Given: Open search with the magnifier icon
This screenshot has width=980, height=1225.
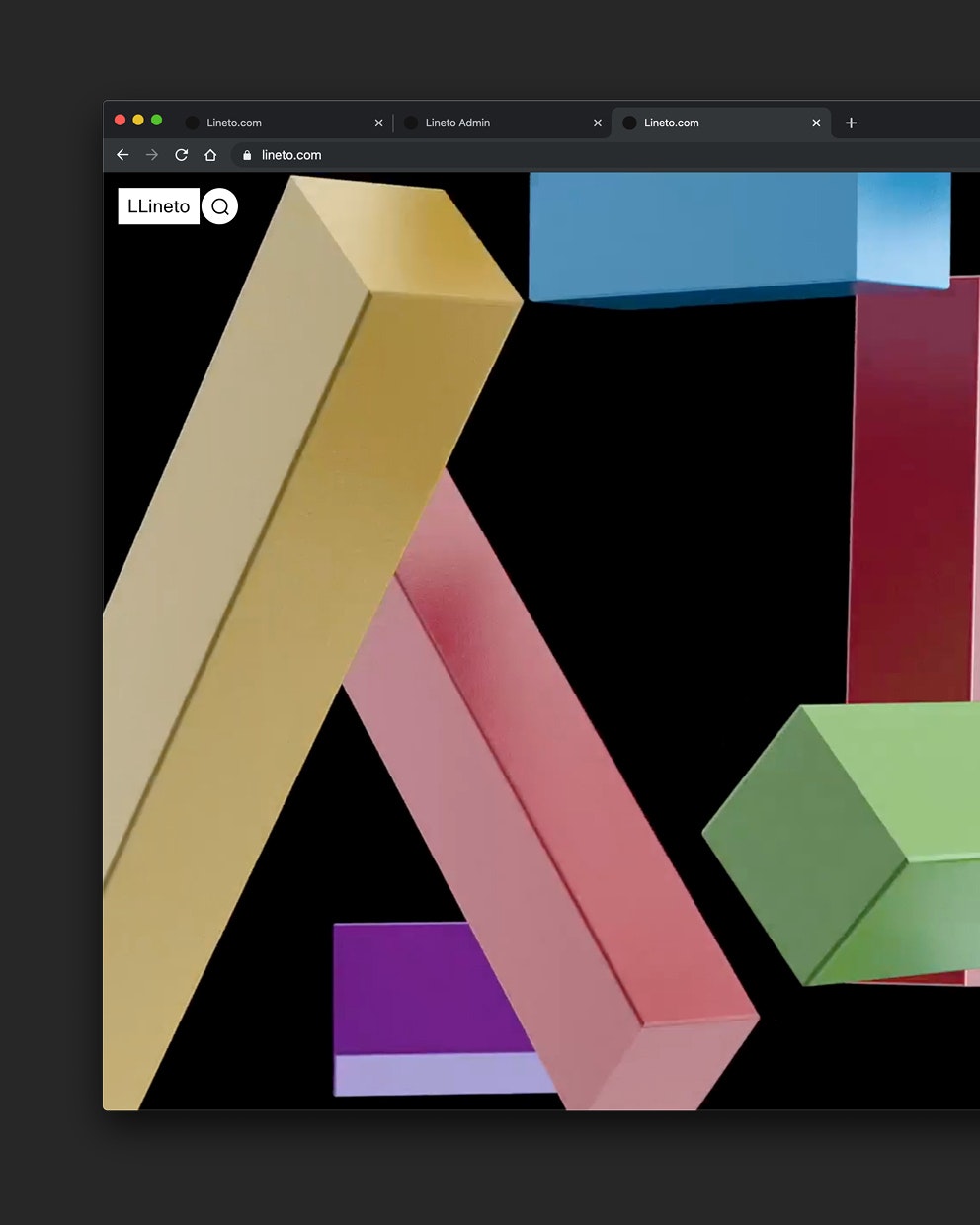Looking at the screenshot, I should [220, 206].
